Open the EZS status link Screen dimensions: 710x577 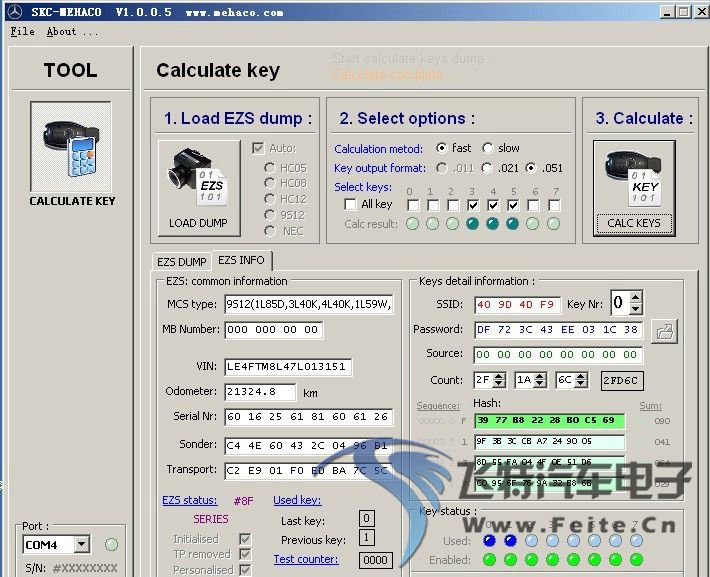pyautogui.click(x=190, y=500)
